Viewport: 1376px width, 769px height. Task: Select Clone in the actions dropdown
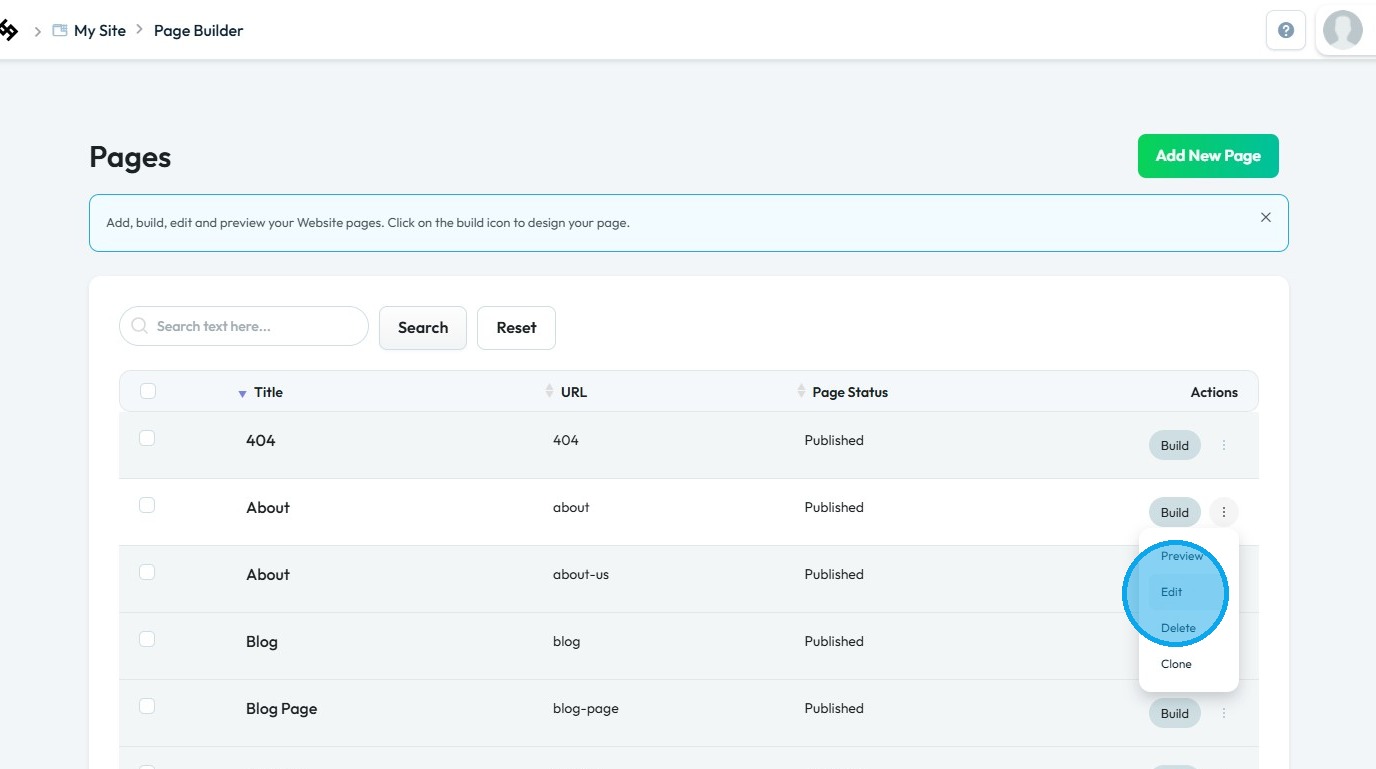[1176, 664]
